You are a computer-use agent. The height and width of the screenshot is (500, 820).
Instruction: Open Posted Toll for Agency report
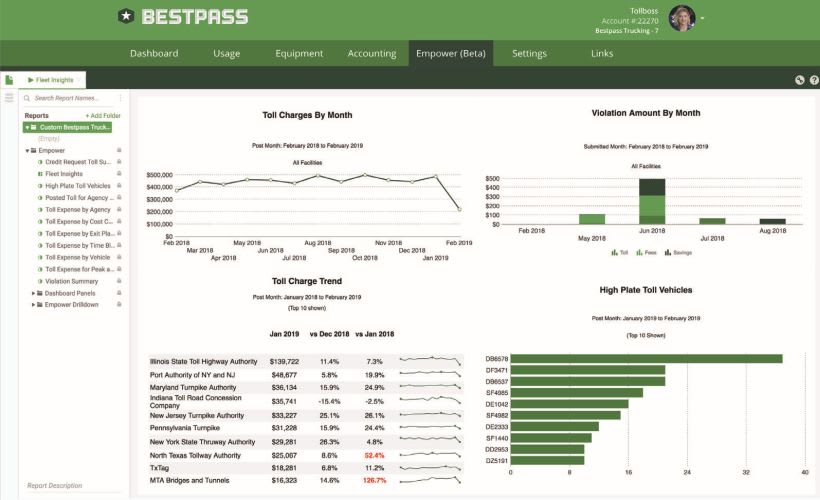click(x=77, y=198)
